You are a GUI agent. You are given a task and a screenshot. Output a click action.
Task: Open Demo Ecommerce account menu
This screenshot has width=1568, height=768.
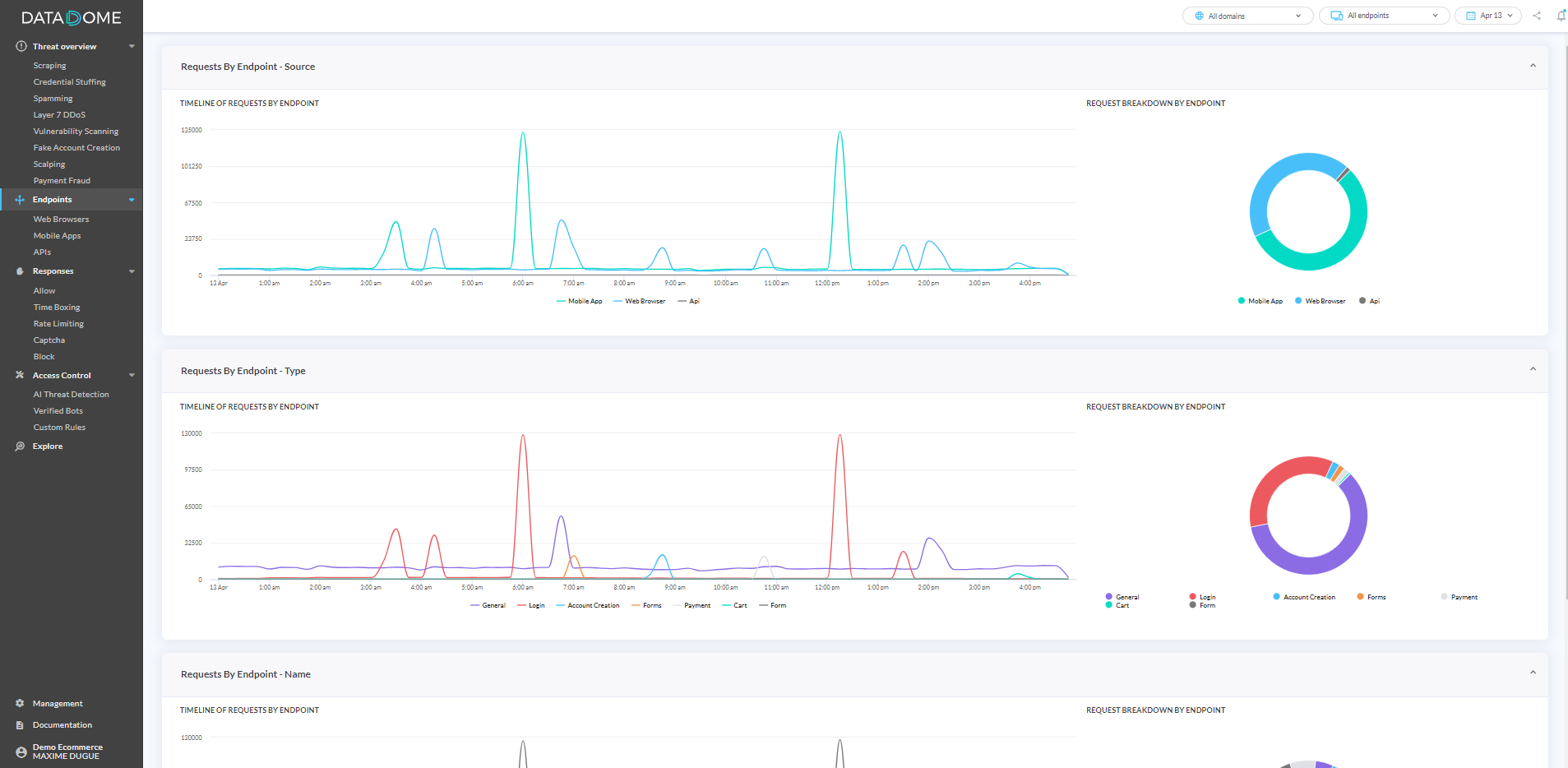coord(67,752)
